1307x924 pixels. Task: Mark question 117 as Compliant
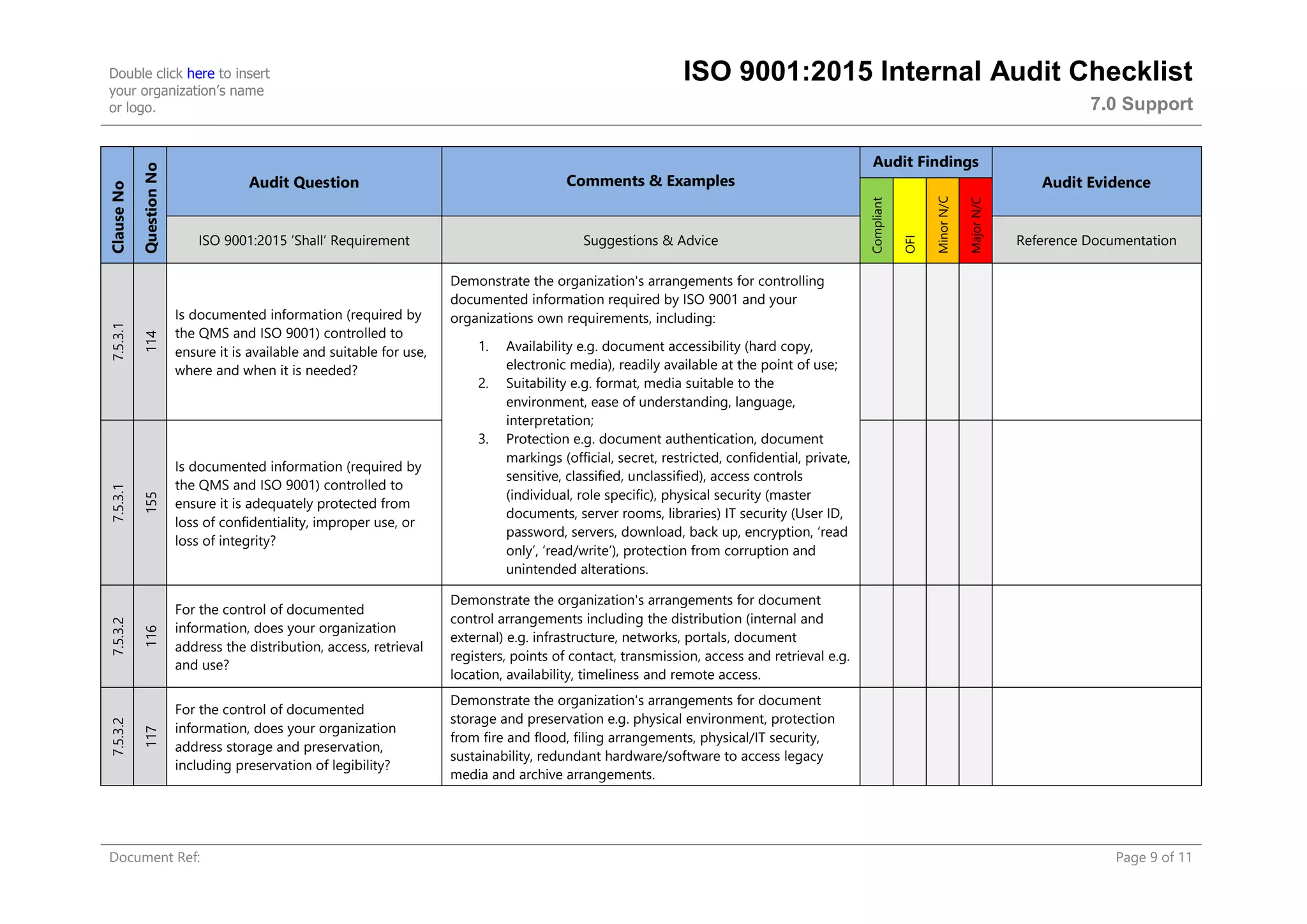(877, 736)
